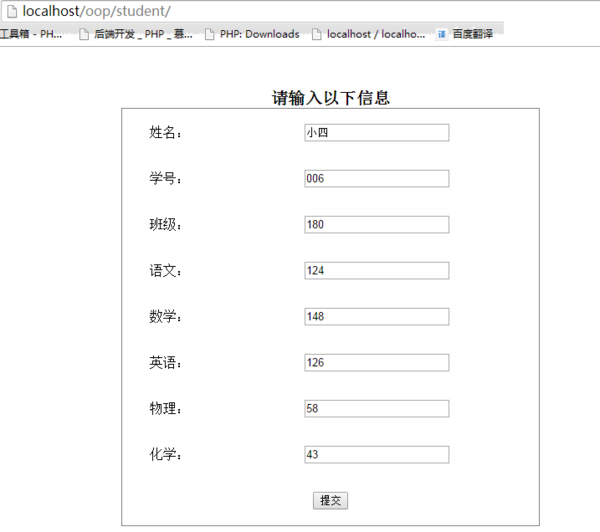
Task: Submit the form with 提交 button
Action: click(x=330, y=500)
